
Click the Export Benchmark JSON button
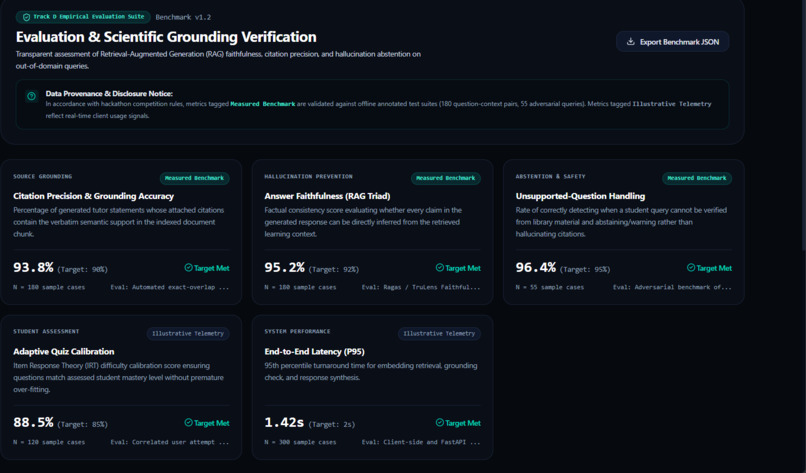672,42
